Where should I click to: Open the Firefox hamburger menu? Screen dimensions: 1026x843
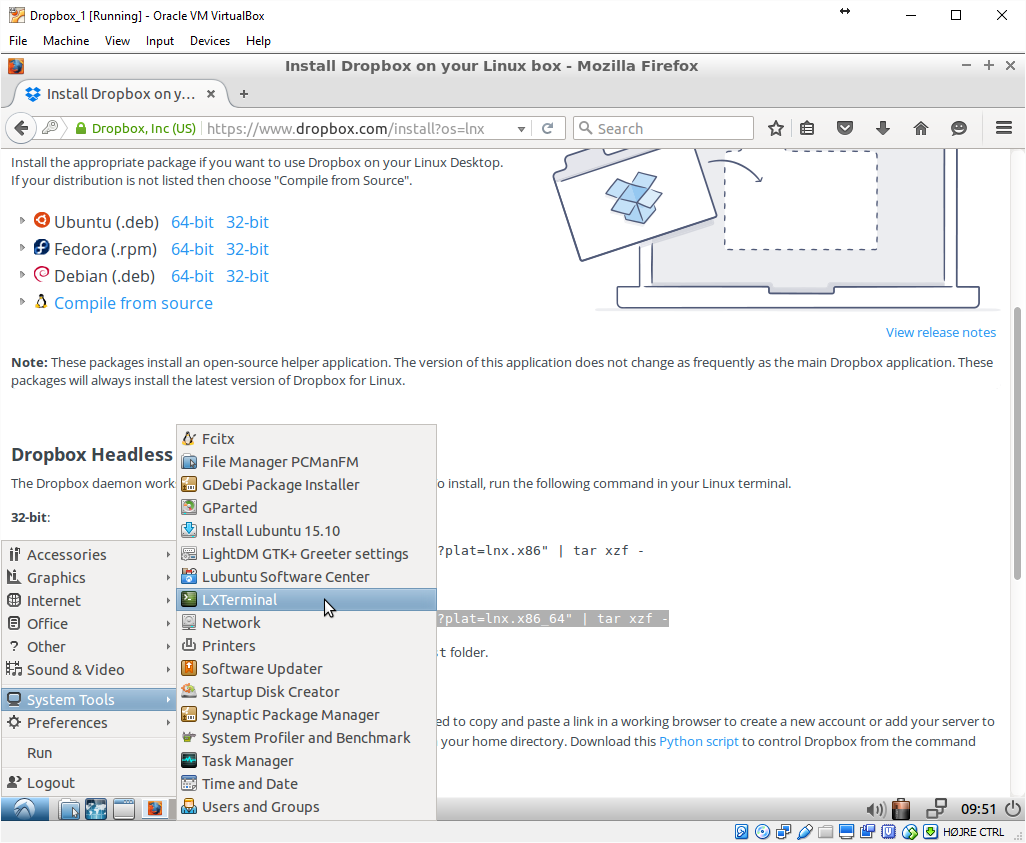pos(1004,128)
